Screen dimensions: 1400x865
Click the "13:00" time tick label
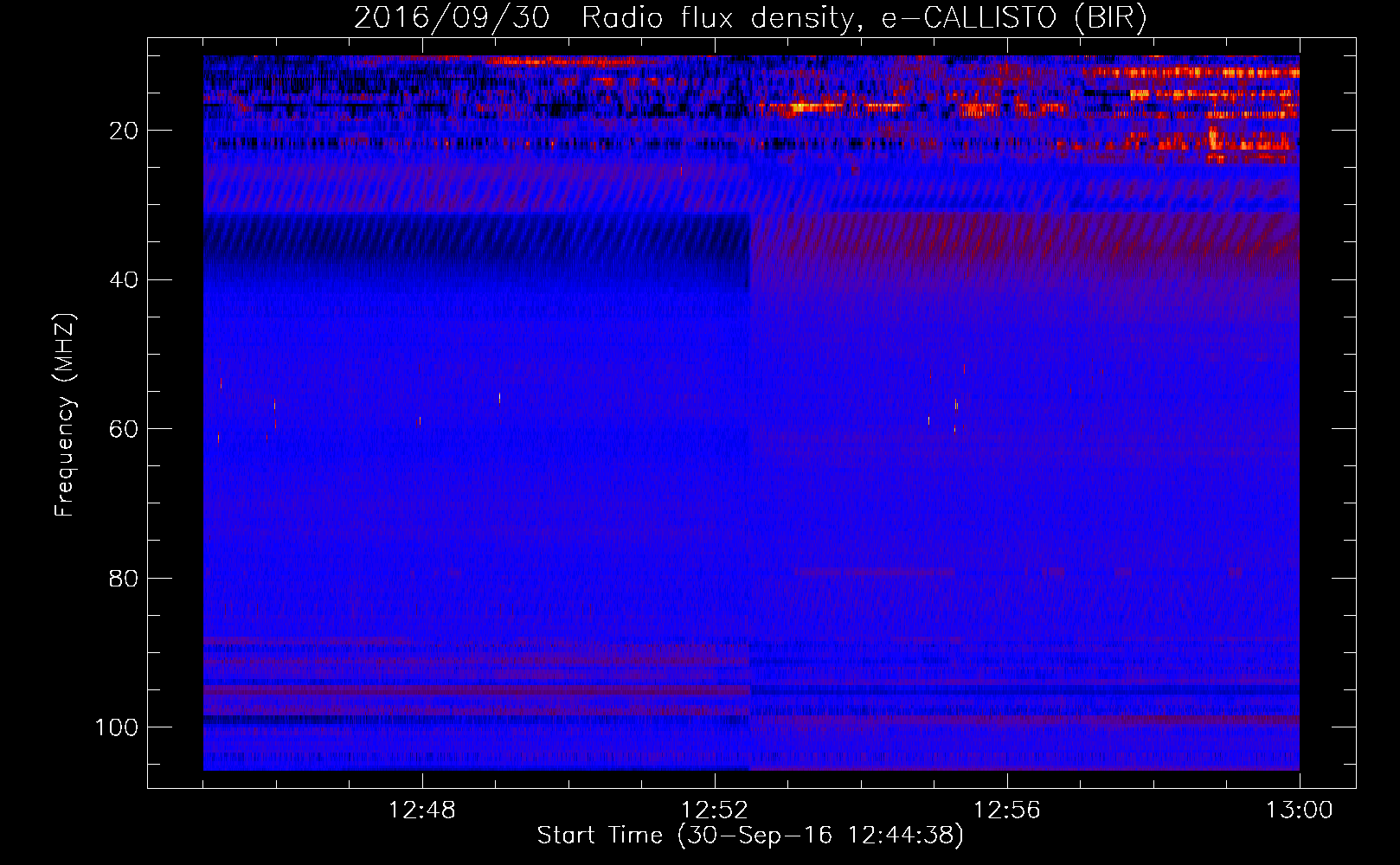(x=1300, y=811)
